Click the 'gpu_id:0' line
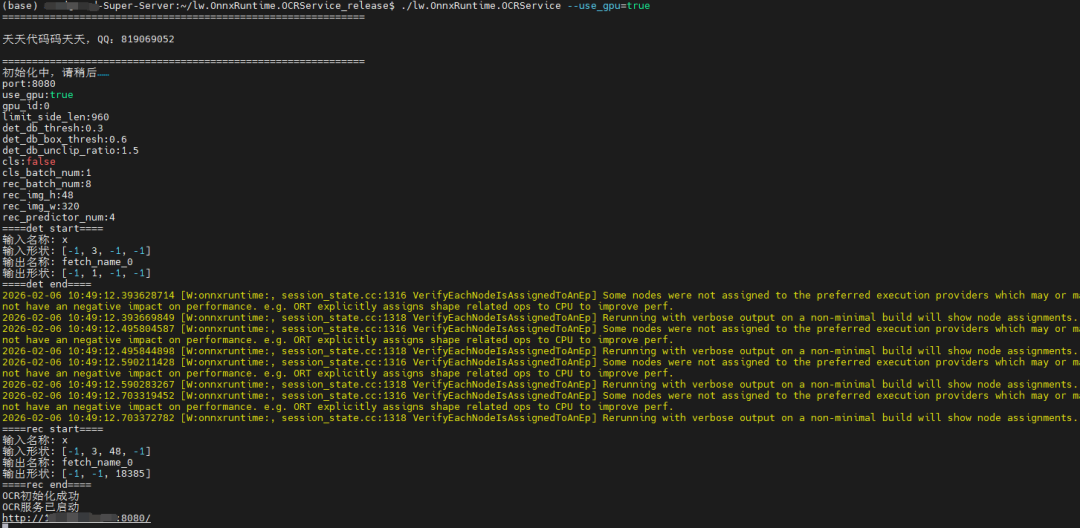 point(26,106)
